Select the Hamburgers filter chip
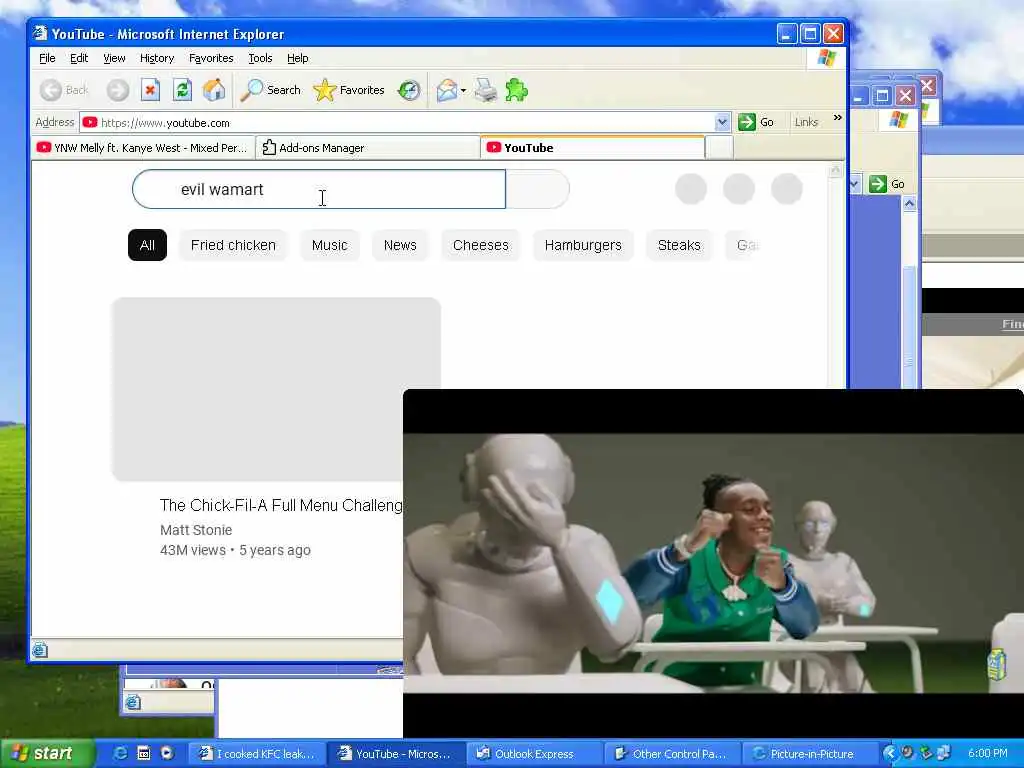This screenshot has width=1024, height=768. [583, 245]
